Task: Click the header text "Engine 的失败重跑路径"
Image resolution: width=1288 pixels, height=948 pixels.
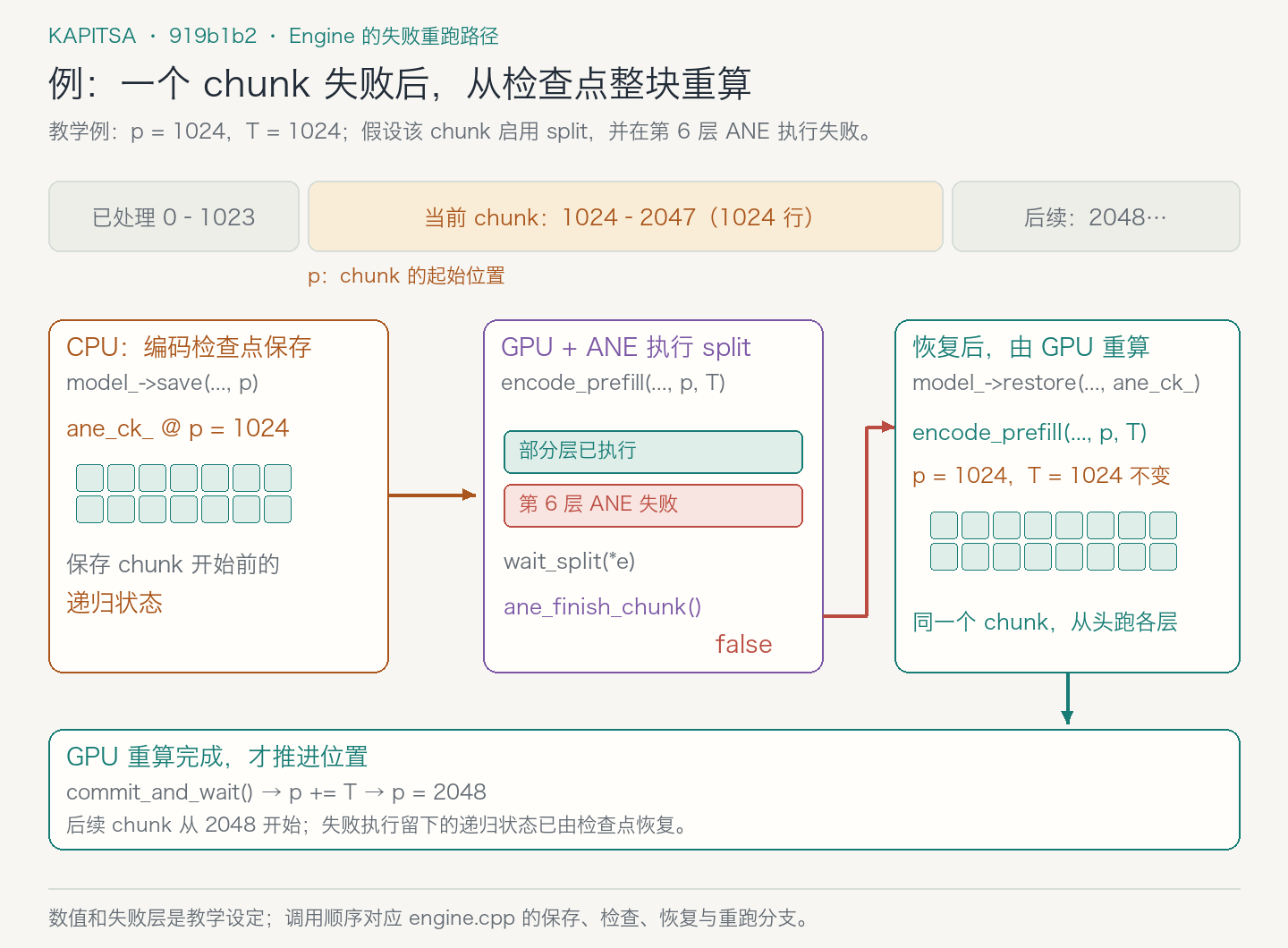Action: [x=394, y=36]
